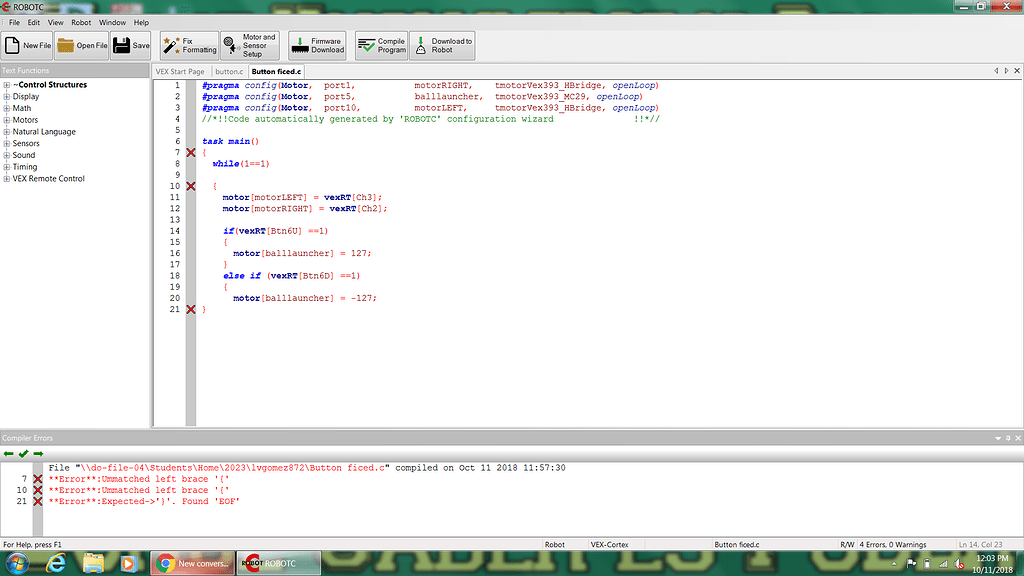The image size is (1024, 576).
Task: Open Chrome from the Windows taskbar
Action: [x=191, y=563]
